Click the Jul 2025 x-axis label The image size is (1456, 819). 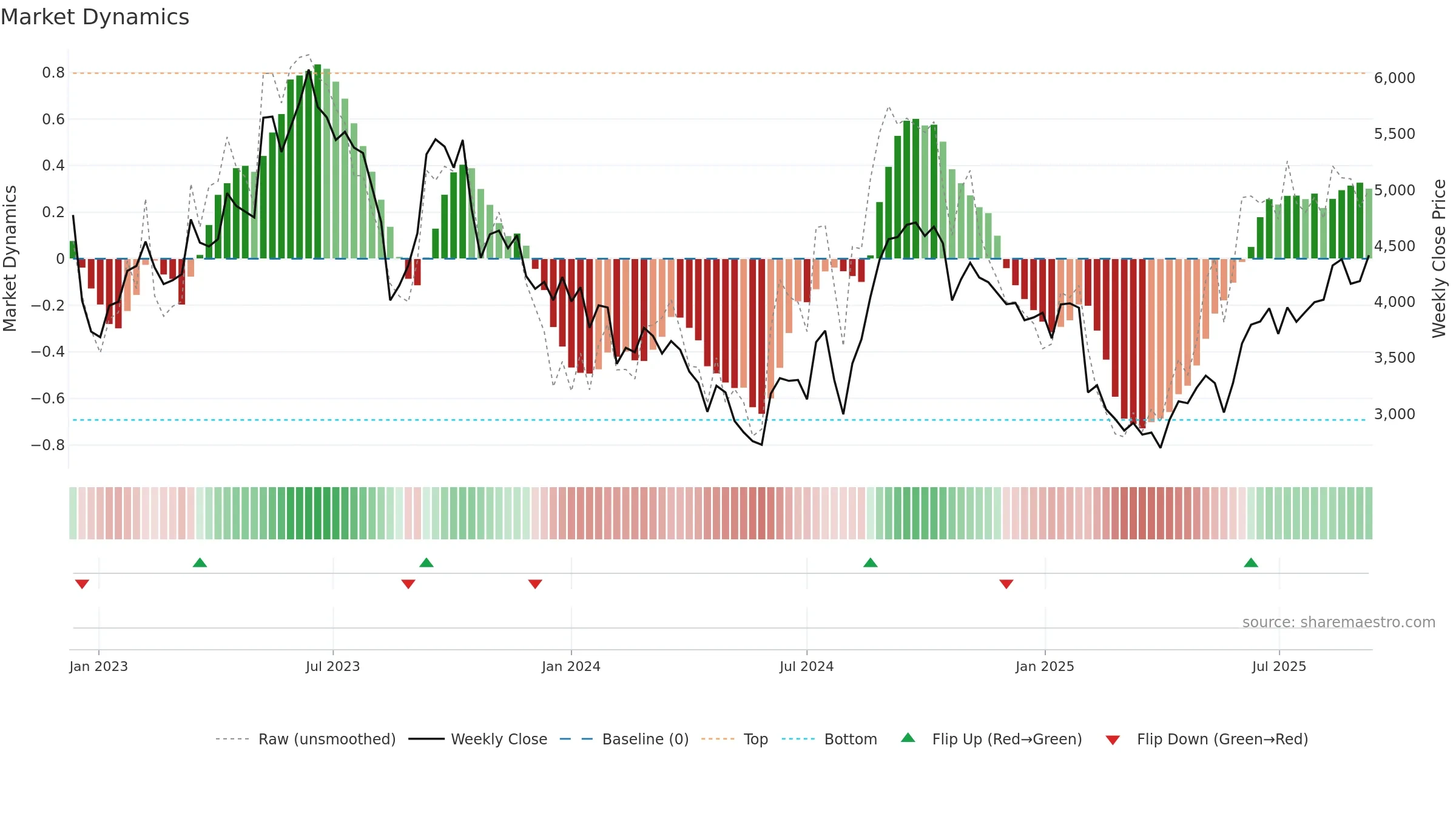1279,666
